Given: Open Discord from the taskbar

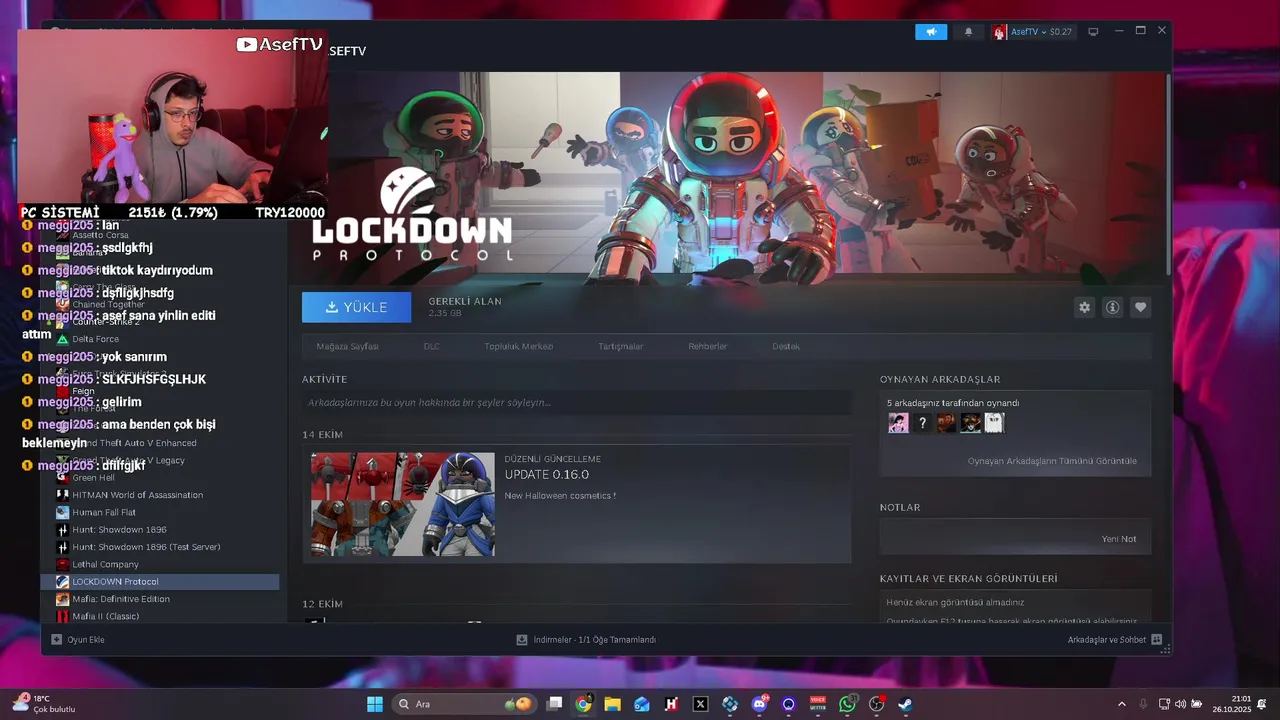Looking at the screenshot, I should 759,704.
